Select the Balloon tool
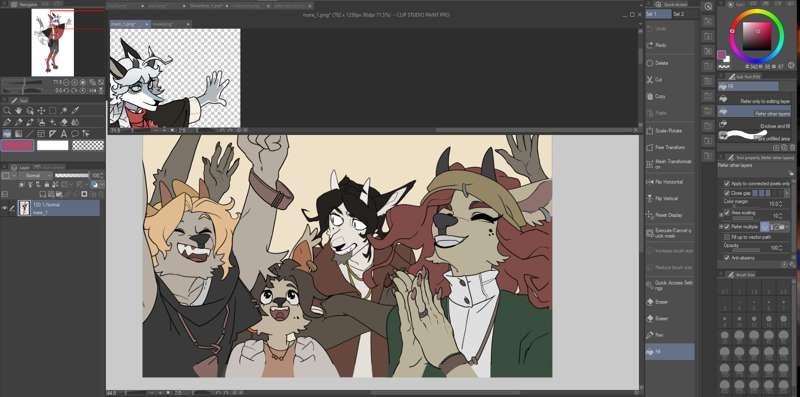This screenshot has width=800, height=397. tap(76, 134)
